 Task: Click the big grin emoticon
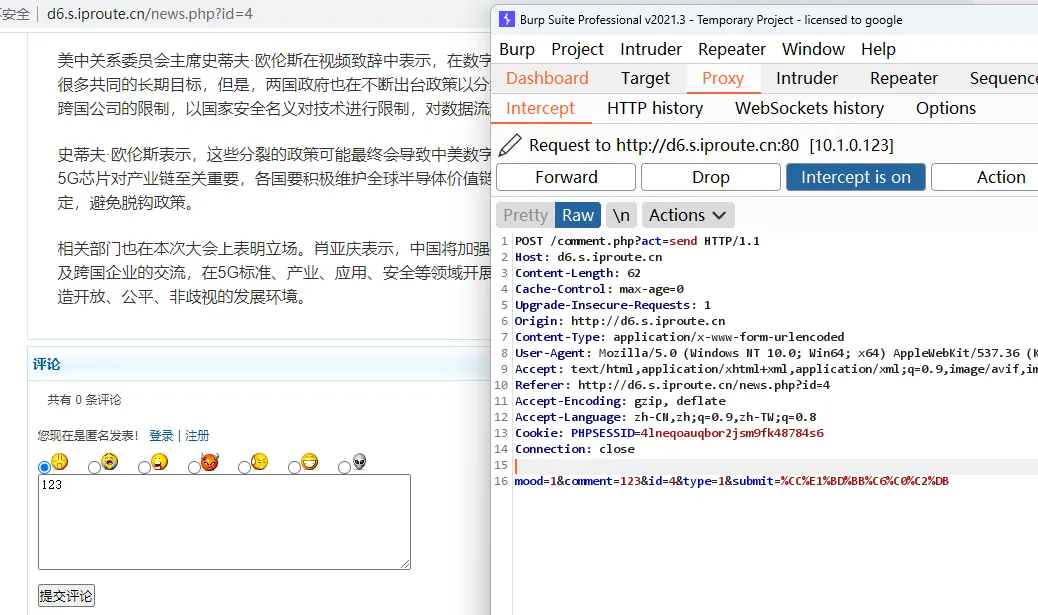(x=309, y=462)
